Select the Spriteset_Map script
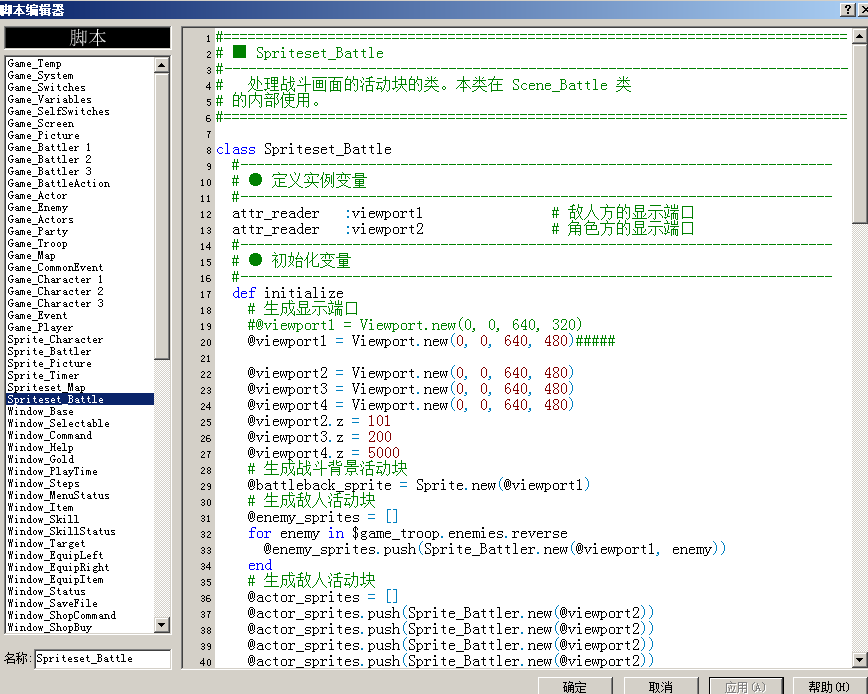 point(80,387)
